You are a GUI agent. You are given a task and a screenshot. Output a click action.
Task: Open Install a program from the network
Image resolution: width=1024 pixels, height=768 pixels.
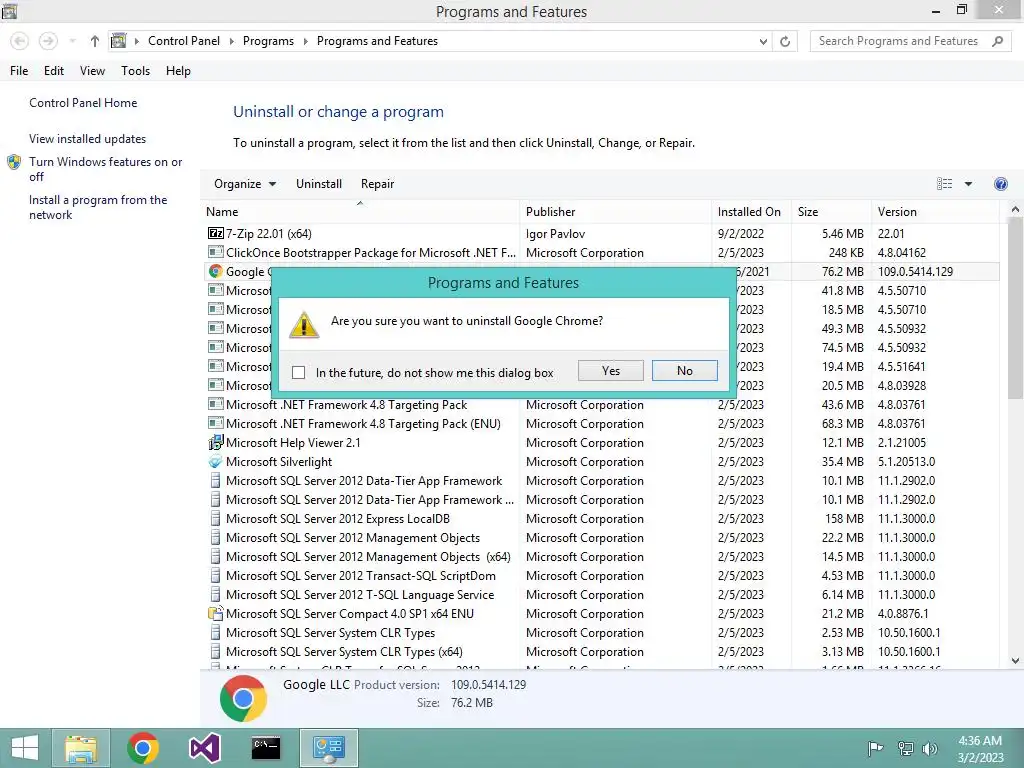(98, 207)
